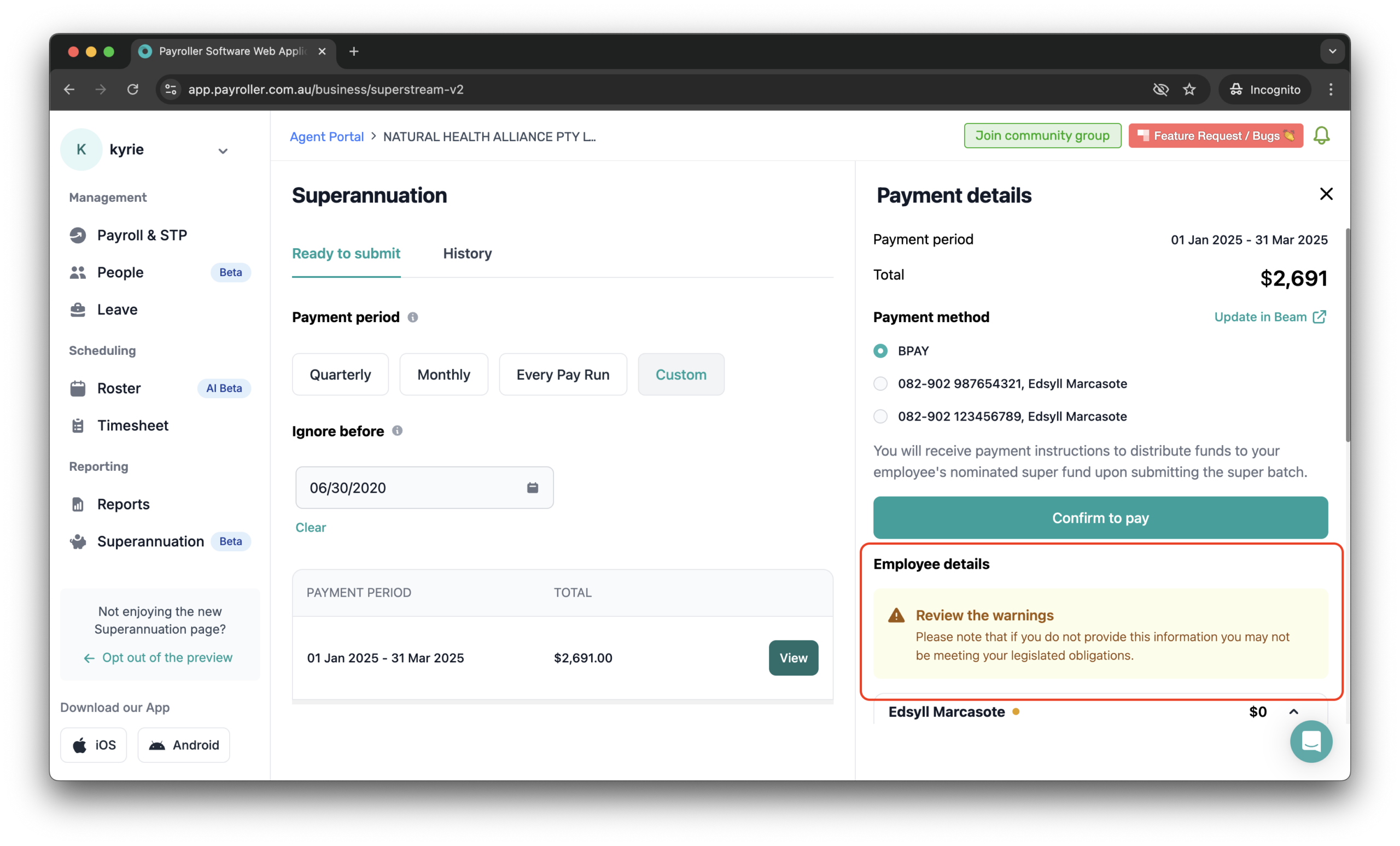Choose account 082-902 123456789, Edsyll Marcasote

[x=880, y=416]
